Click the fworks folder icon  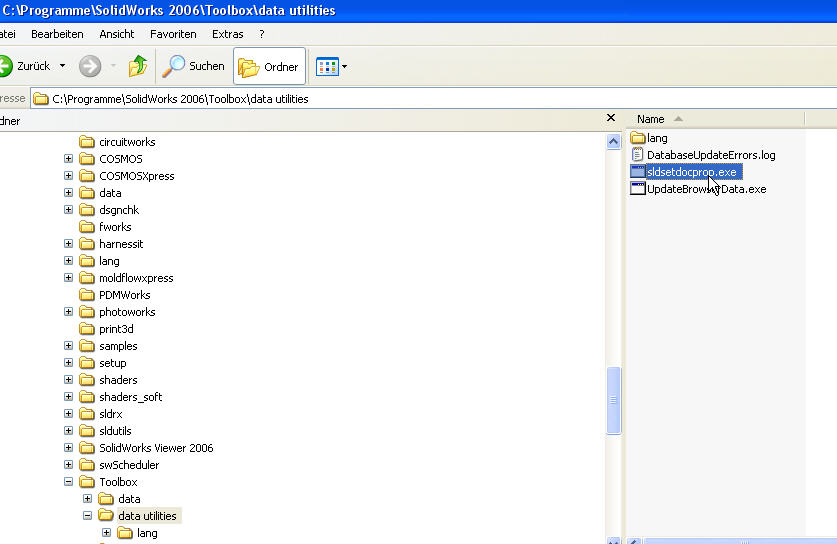pos(86,227)
